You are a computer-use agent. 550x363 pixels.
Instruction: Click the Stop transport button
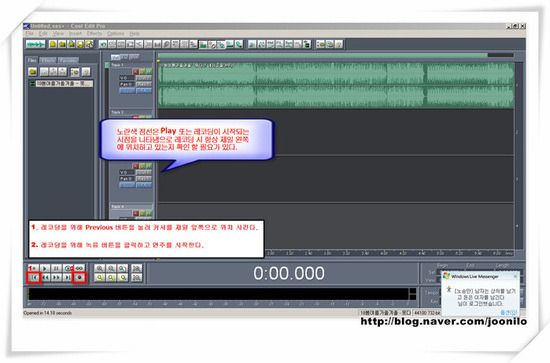coord(34,268)
